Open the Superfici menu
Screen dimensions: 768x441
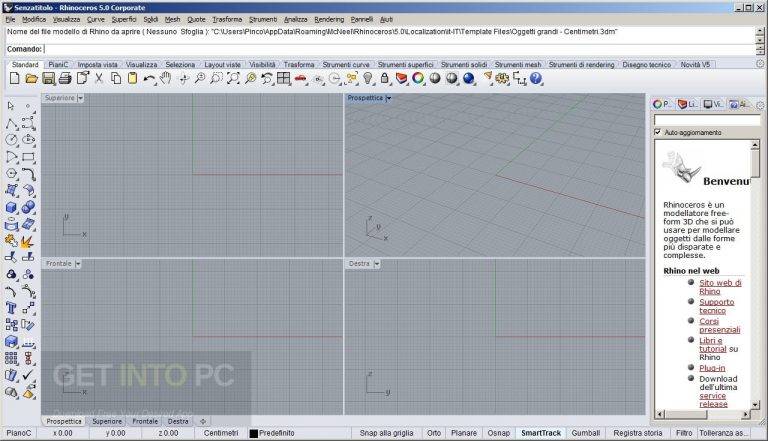[124, 19]
